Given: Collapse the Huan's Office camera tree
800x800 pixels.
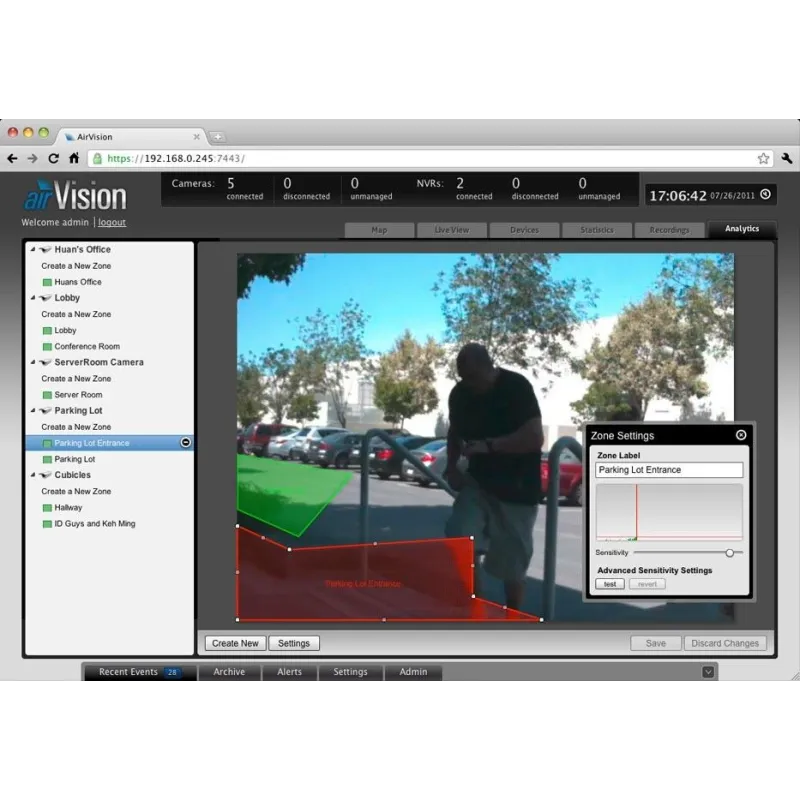Looking at the screenshot, I should pyautogui.click(x=32, y=250).
